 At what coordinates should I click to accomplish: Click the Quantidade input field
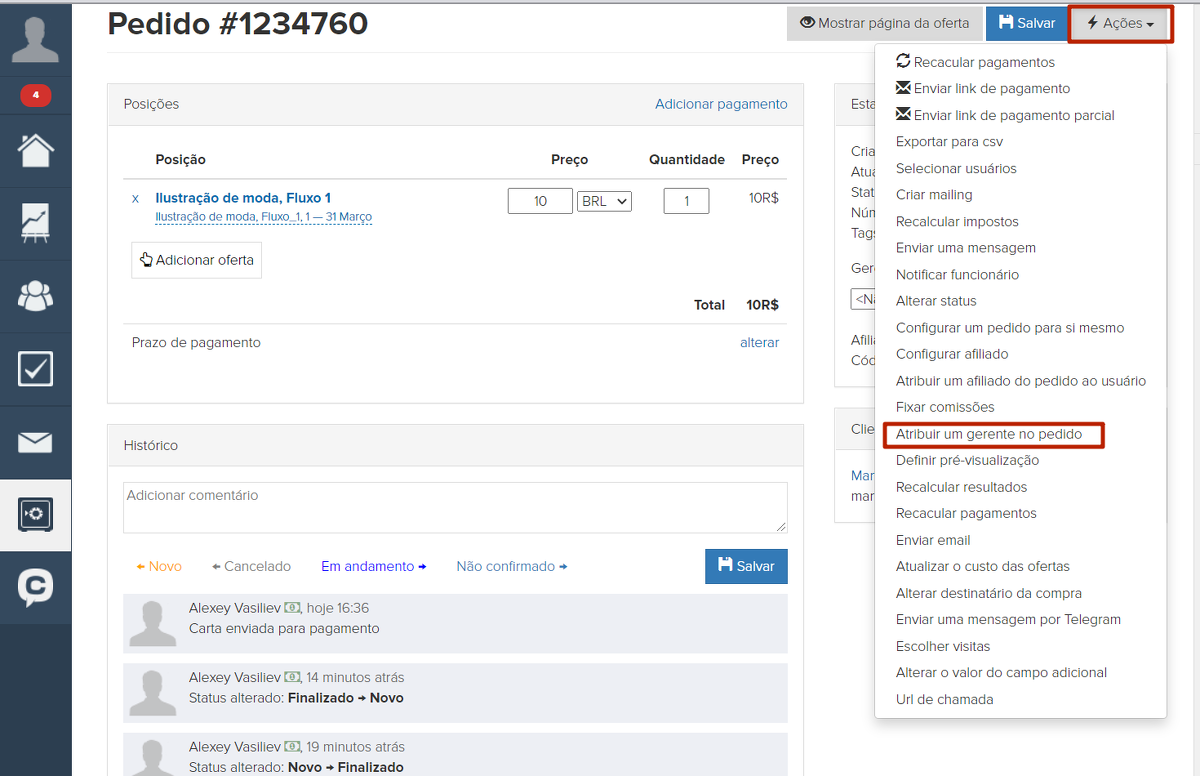(686, 201)
